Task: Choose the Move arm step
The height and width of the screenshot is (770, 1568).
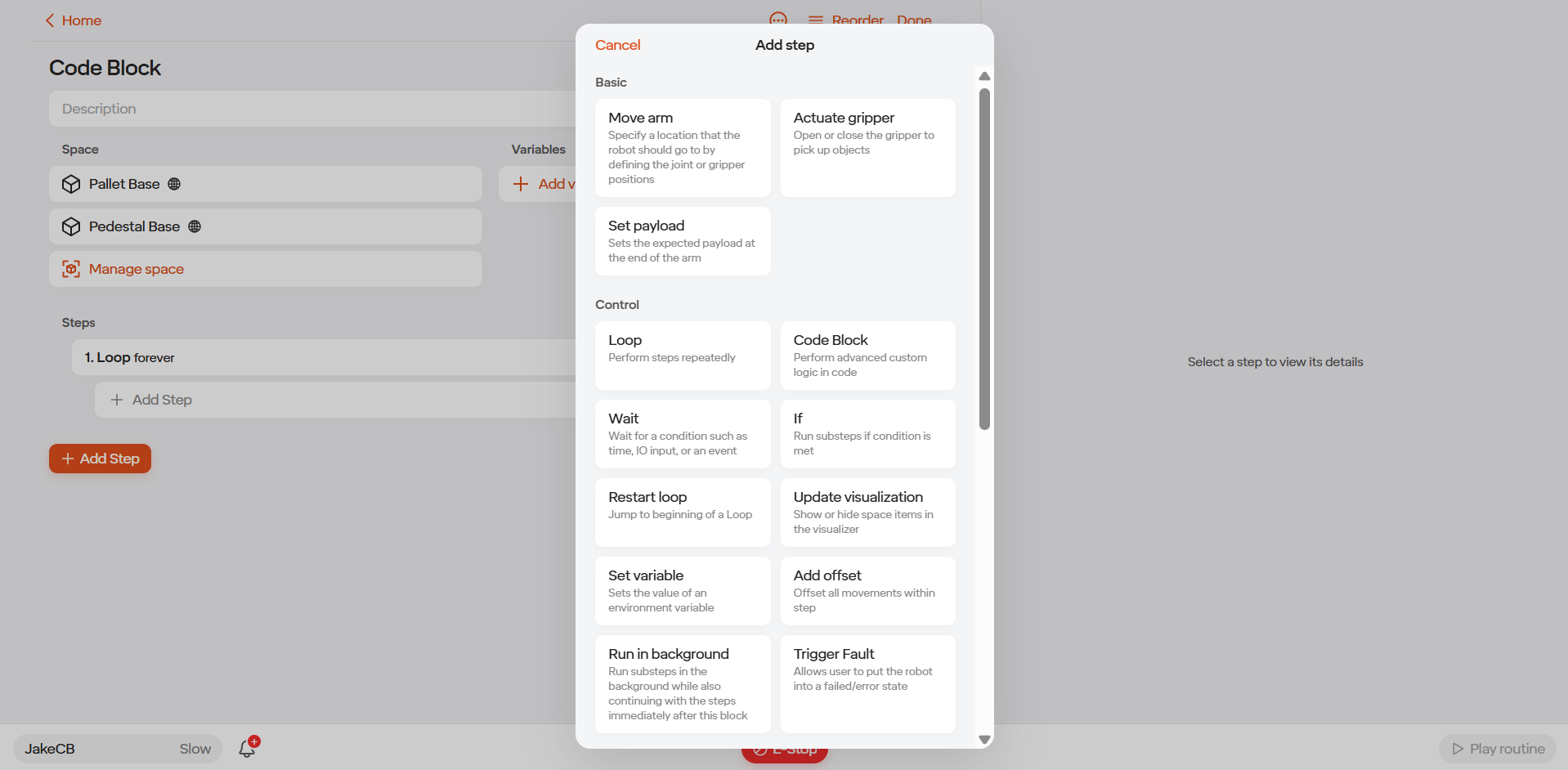Action: click(683, 148)
